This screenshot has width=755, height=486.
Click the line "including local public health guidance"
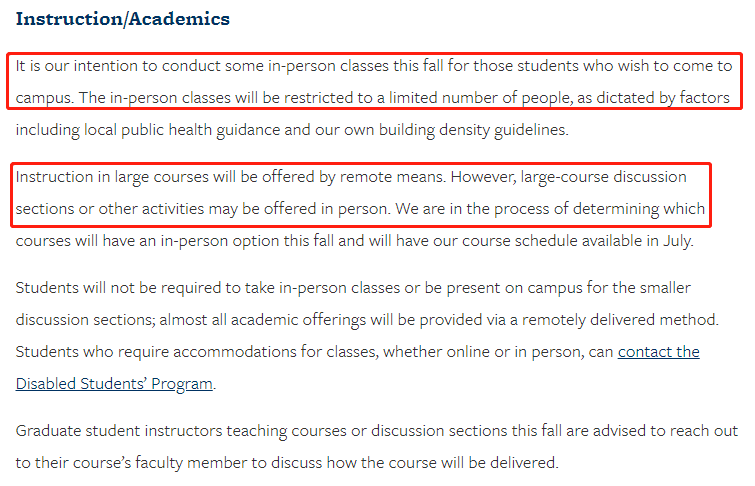292,130
